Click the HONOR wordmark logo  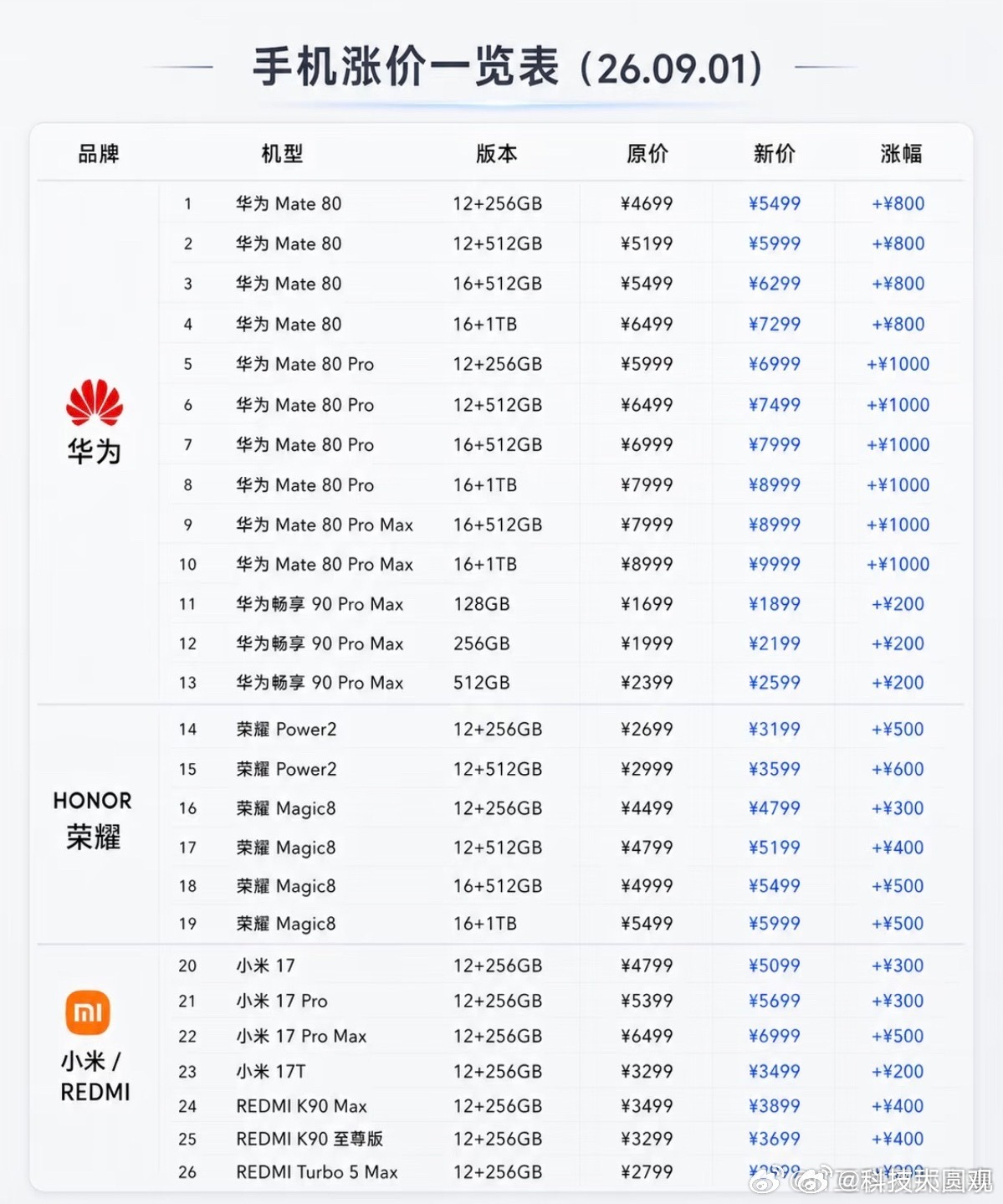tap(93, 801)
